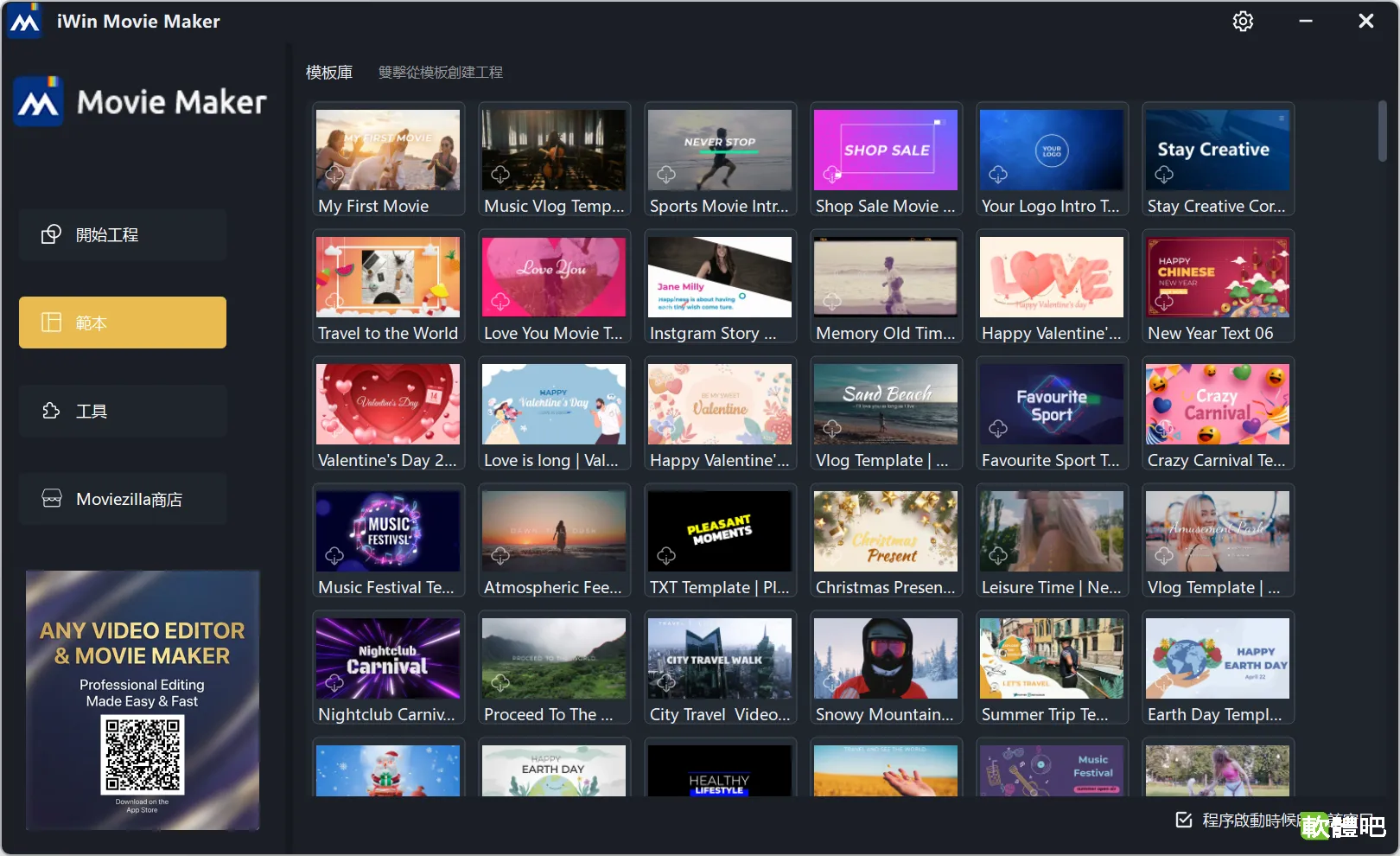Screen dimensions: 1400x856
Task: Select the Santa Claus snow thumbnail
Action: (388, 770)
